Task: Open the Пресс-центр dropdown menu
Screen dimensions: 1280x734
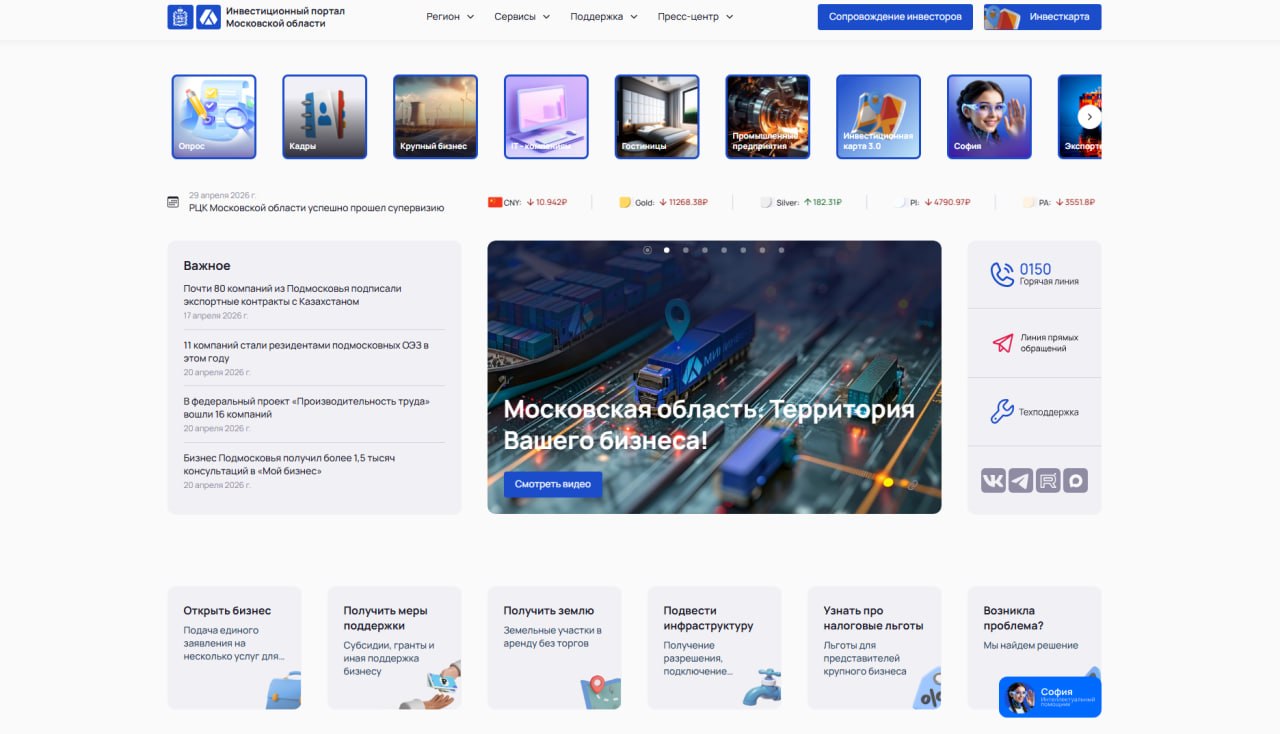Action: [695, 17]
